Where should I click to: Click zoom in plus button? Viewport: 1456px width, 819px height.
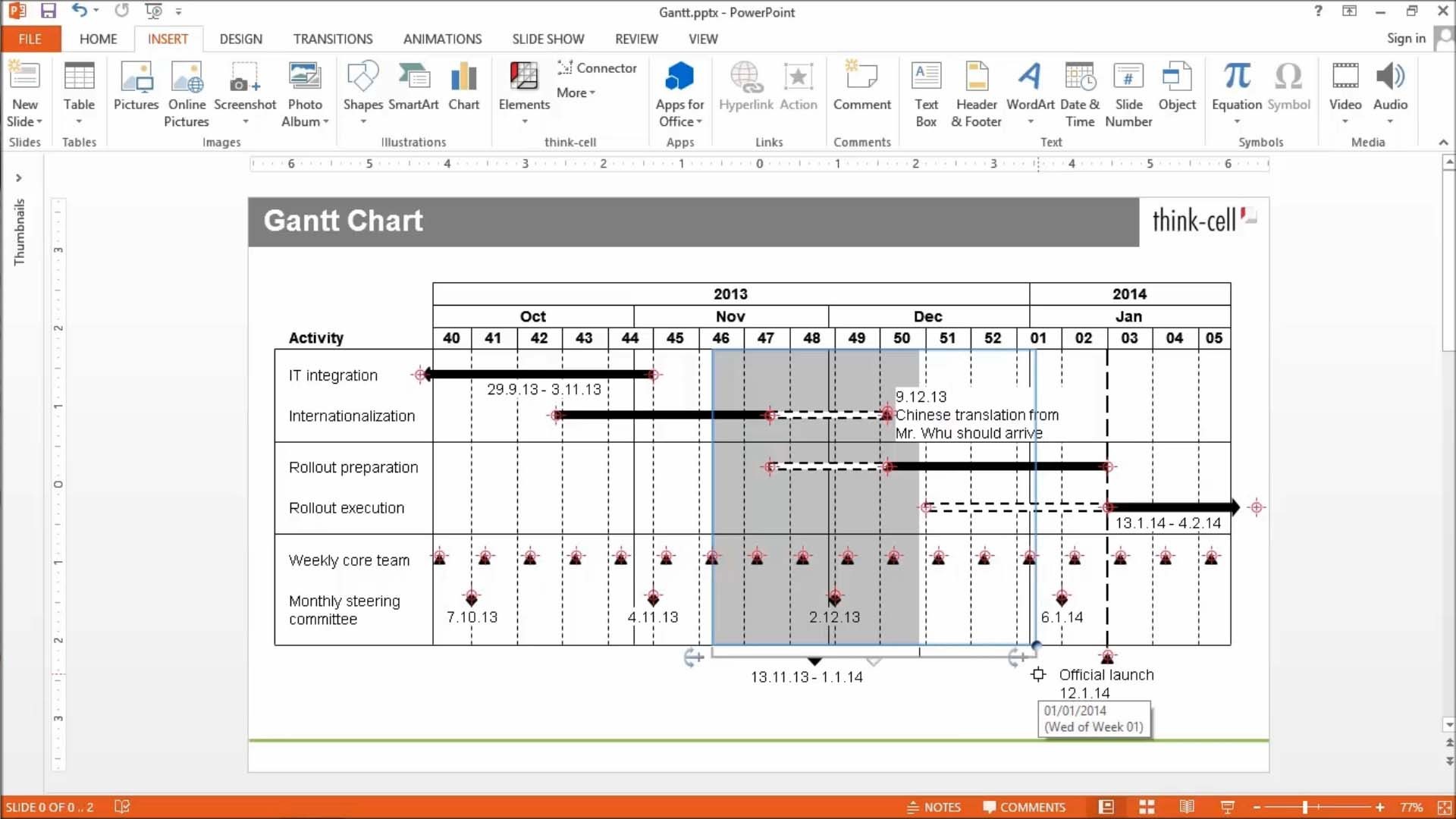point(1379,807)
